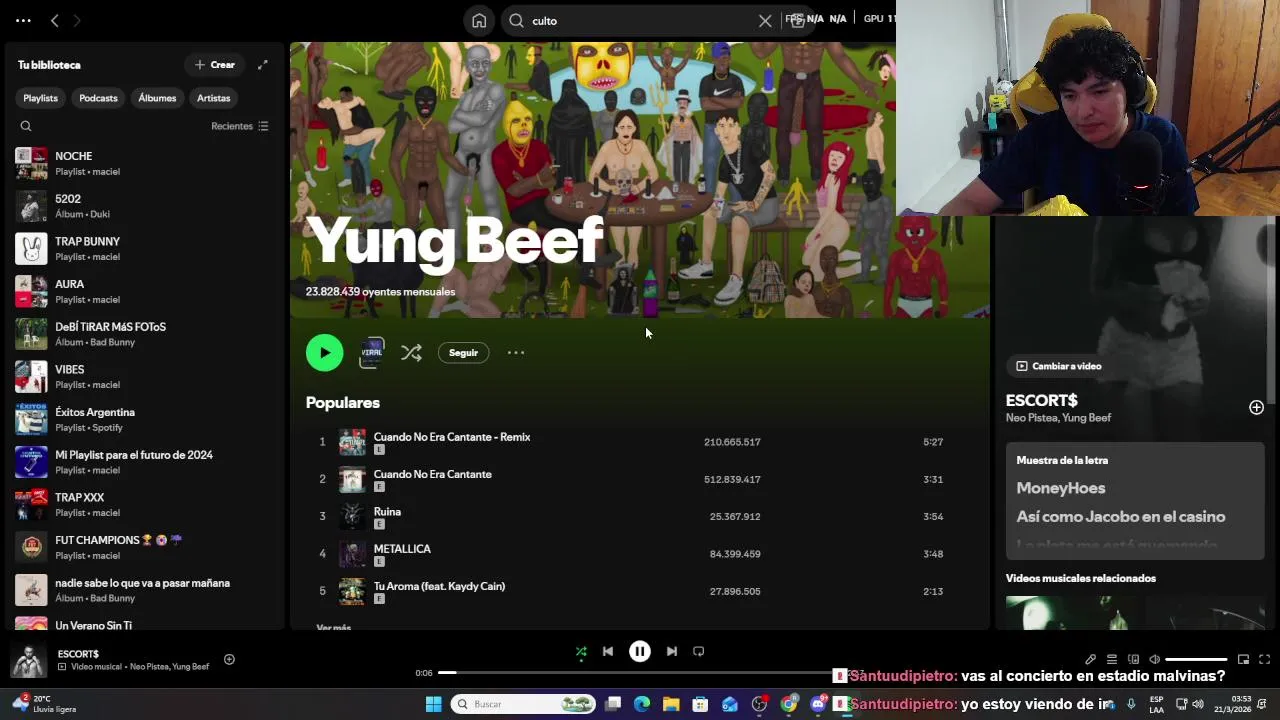
Task: Skip to the next track
Action: pyautogui.click(x=672, y=651)
